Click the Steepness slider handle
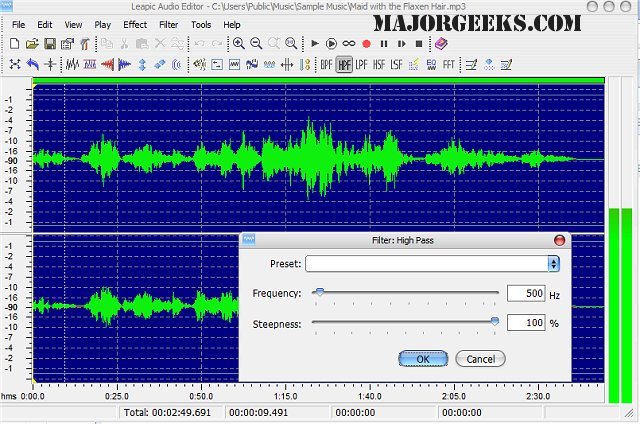 [x=494, y=321]
